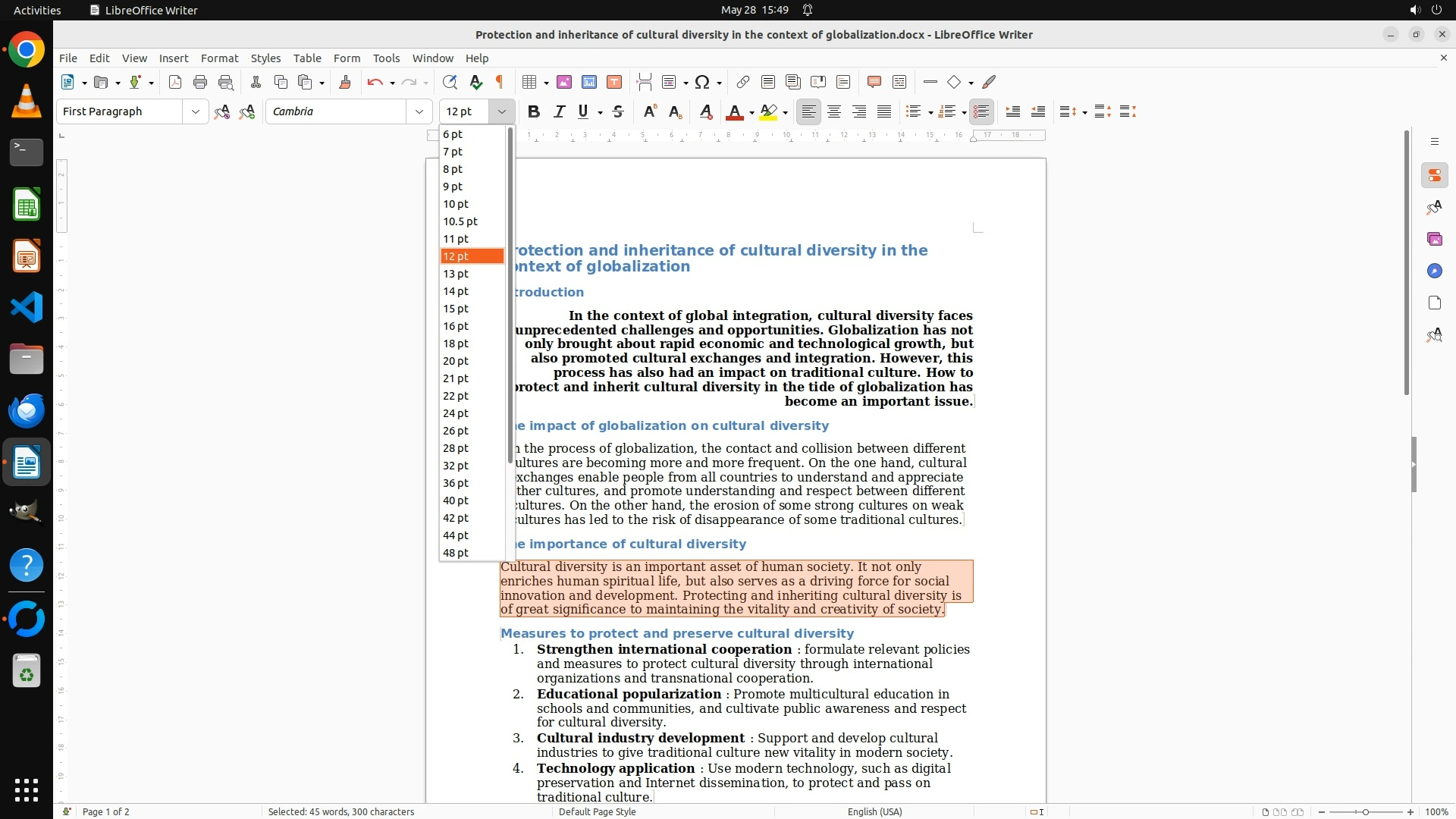Image resolution: width=1456 pixels, height=819 pixels.
Task: Toggle Italic formatting button
Action: pyautogui.click(x=560, y=111)
